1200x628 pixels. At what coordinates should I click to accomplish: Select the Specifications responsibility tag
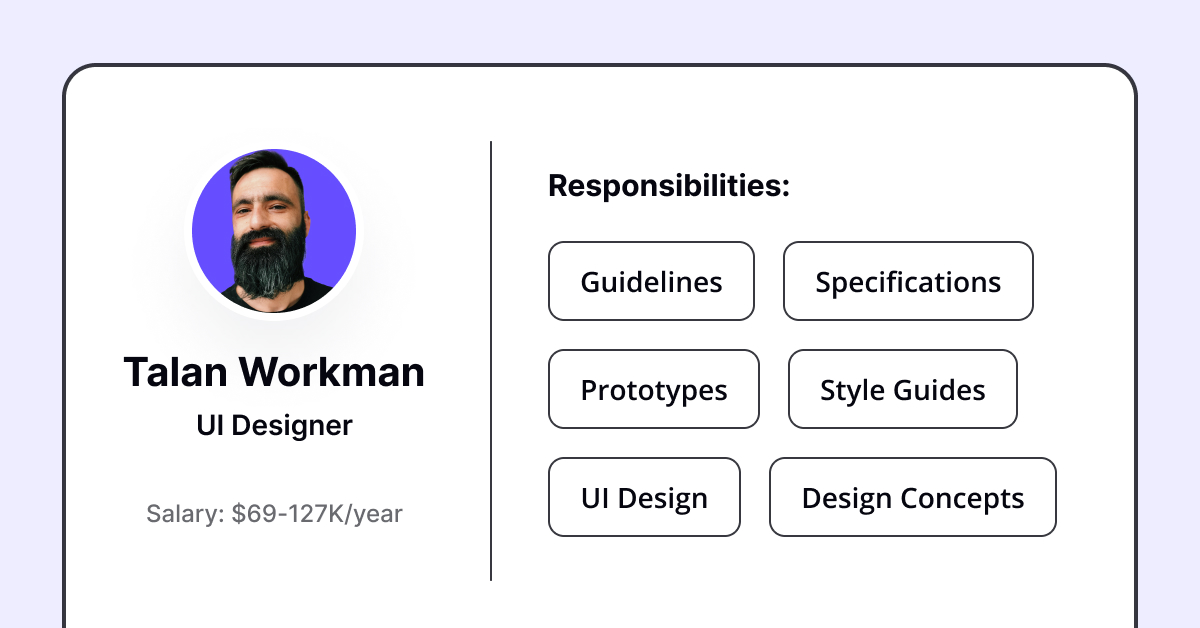908,281
